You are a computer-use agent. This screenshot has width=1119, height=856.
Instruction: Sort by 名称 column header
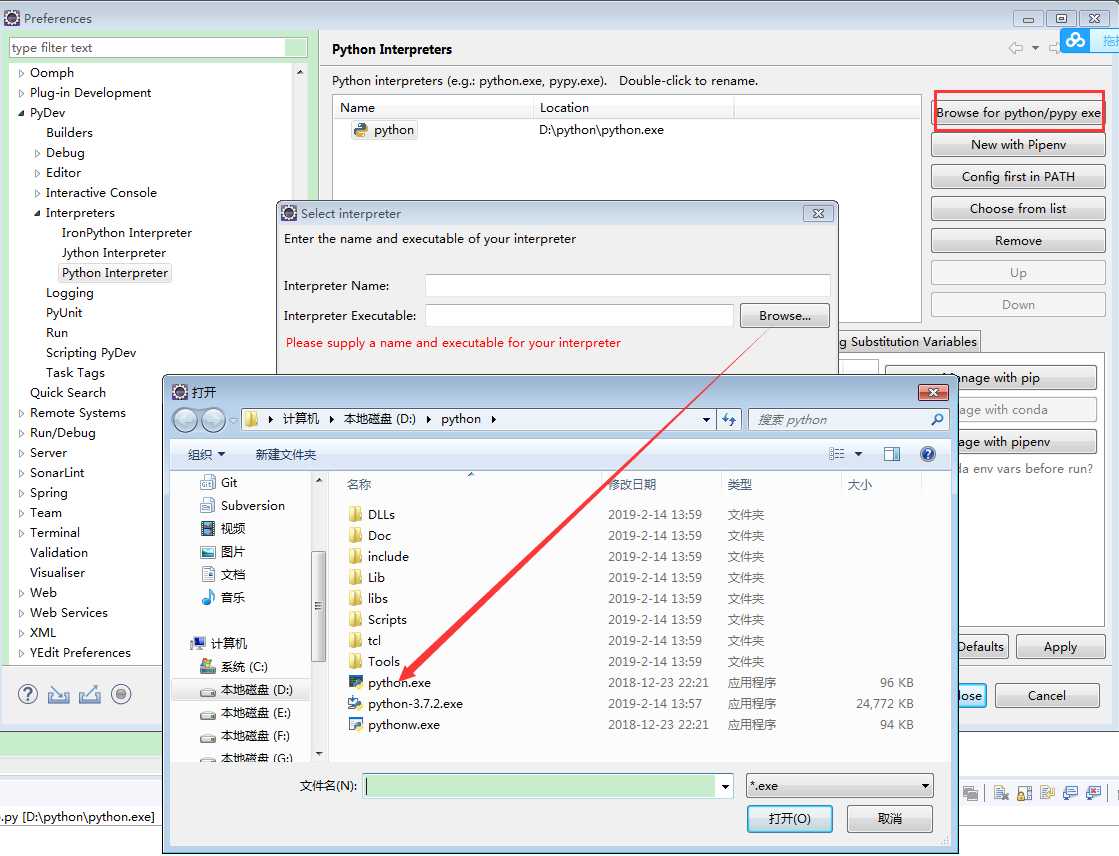tap(359, 484)
